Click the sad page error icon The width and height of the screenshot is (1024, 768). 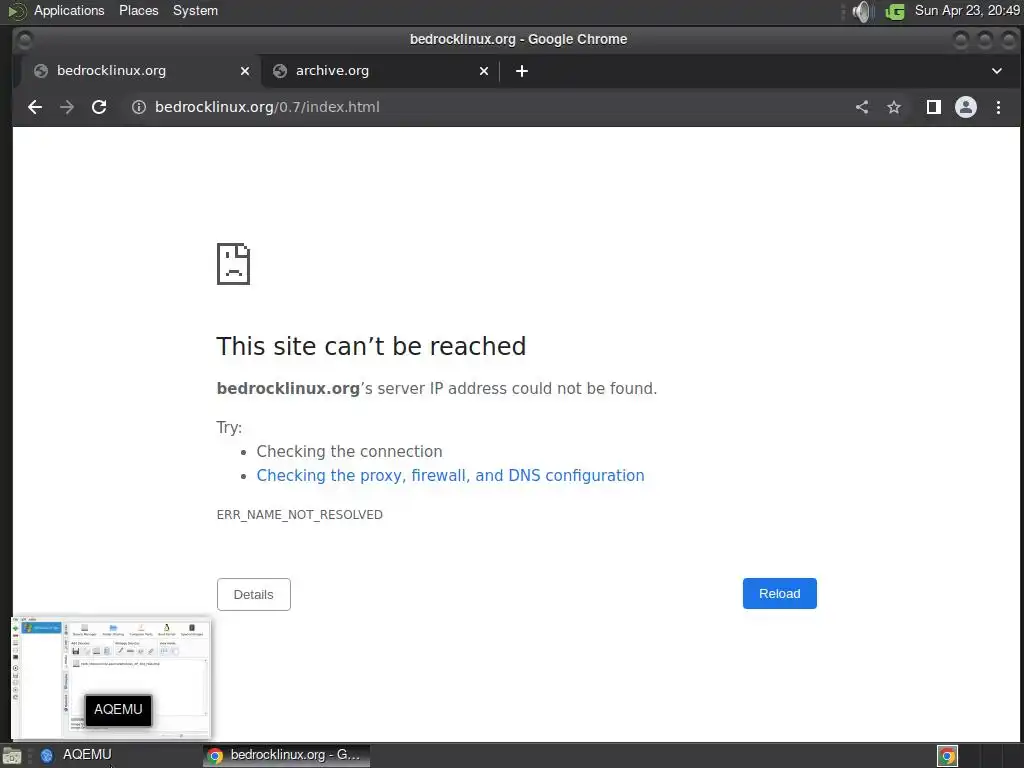tap(233, 264)
